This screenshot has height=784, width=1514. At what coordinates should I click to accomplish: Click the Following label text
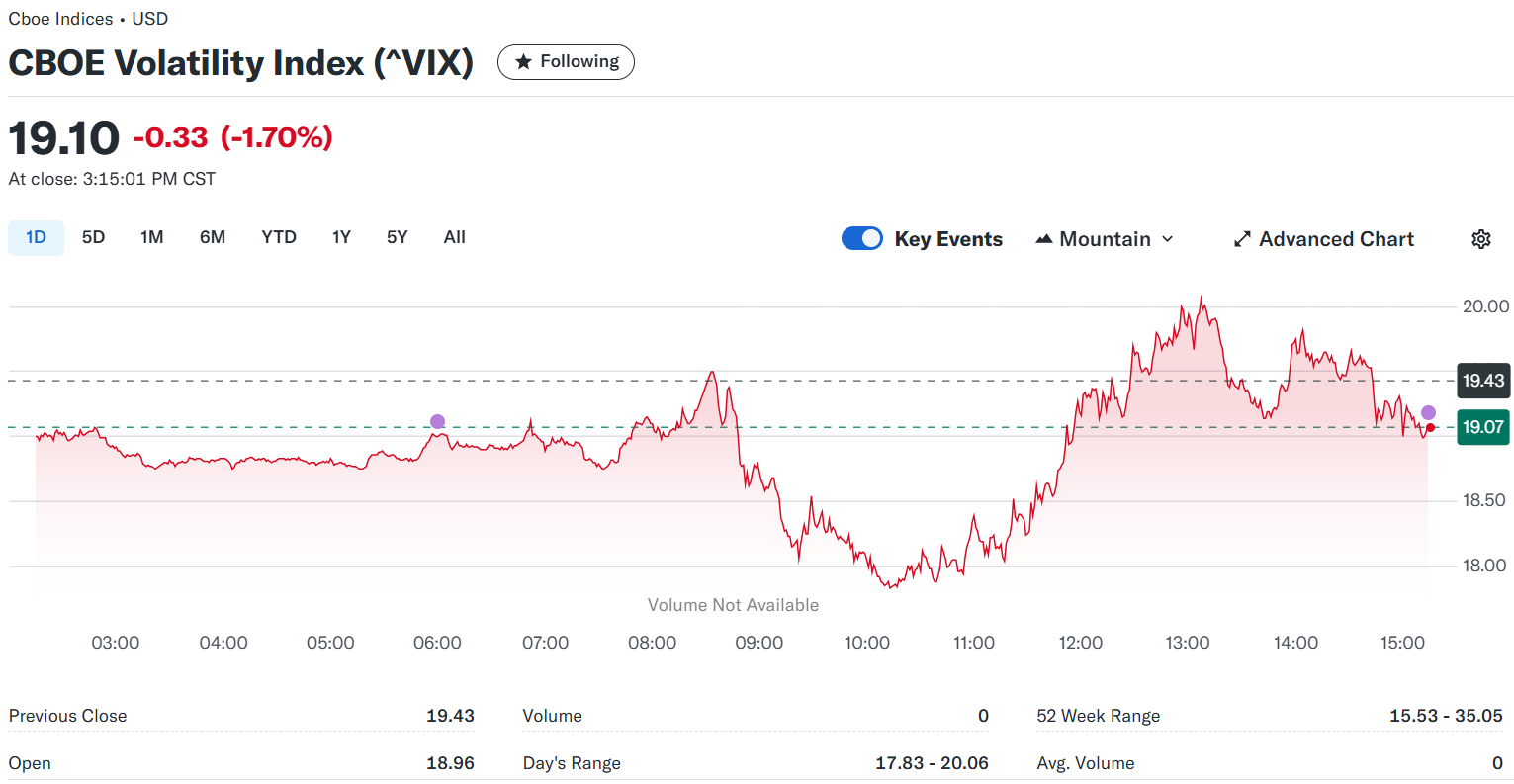coord(579,61)
